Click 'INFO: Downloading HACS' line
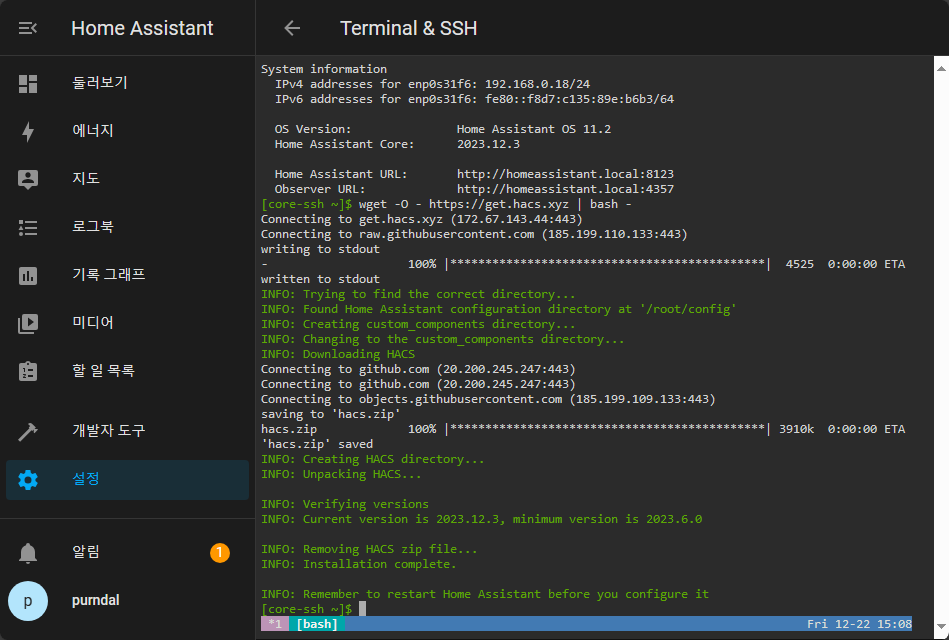This screenshot has width=949, height=640. (338, 354)
